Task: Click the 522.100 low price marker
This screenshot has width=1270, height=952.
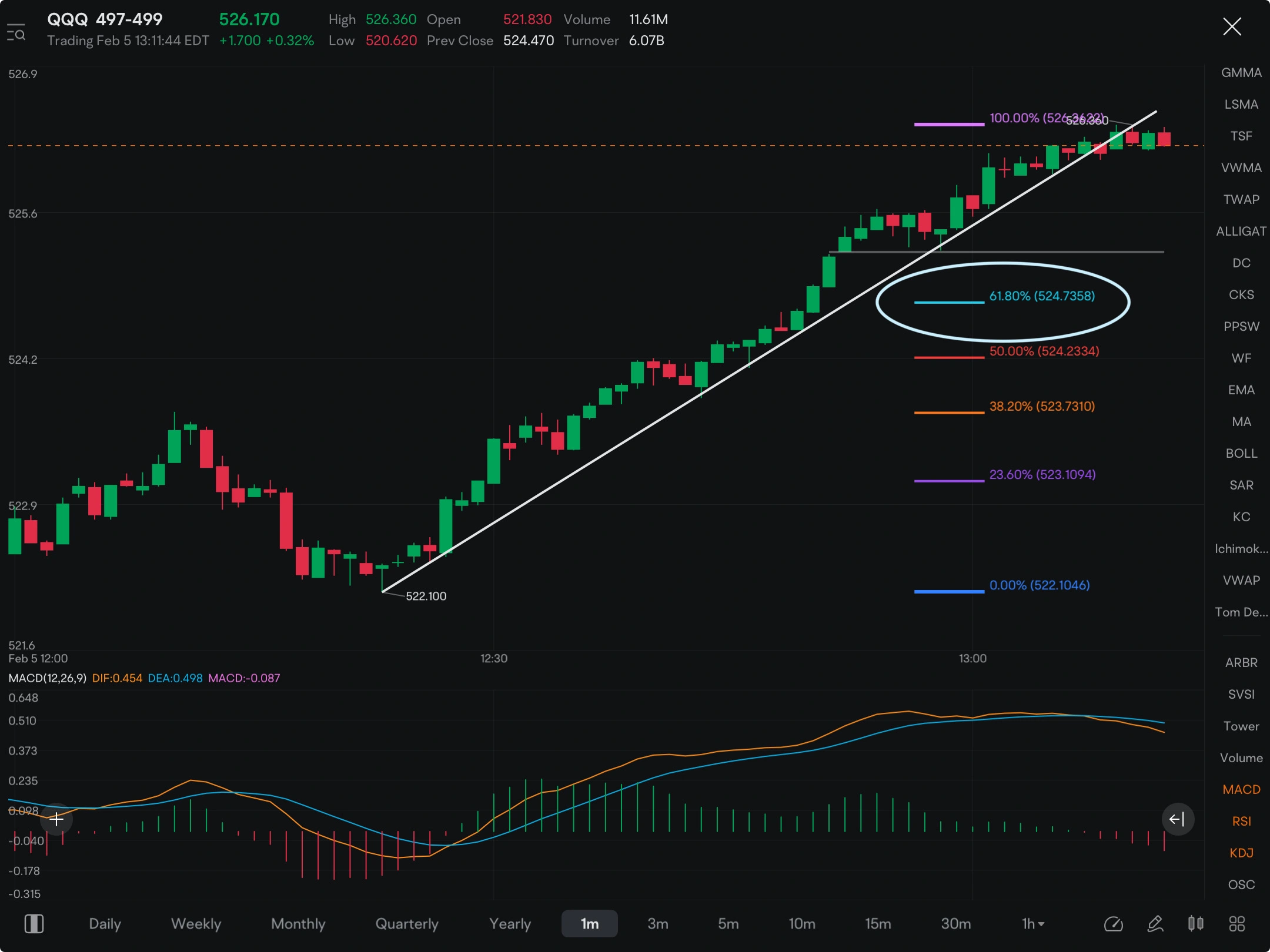Action: click(426, 596)
